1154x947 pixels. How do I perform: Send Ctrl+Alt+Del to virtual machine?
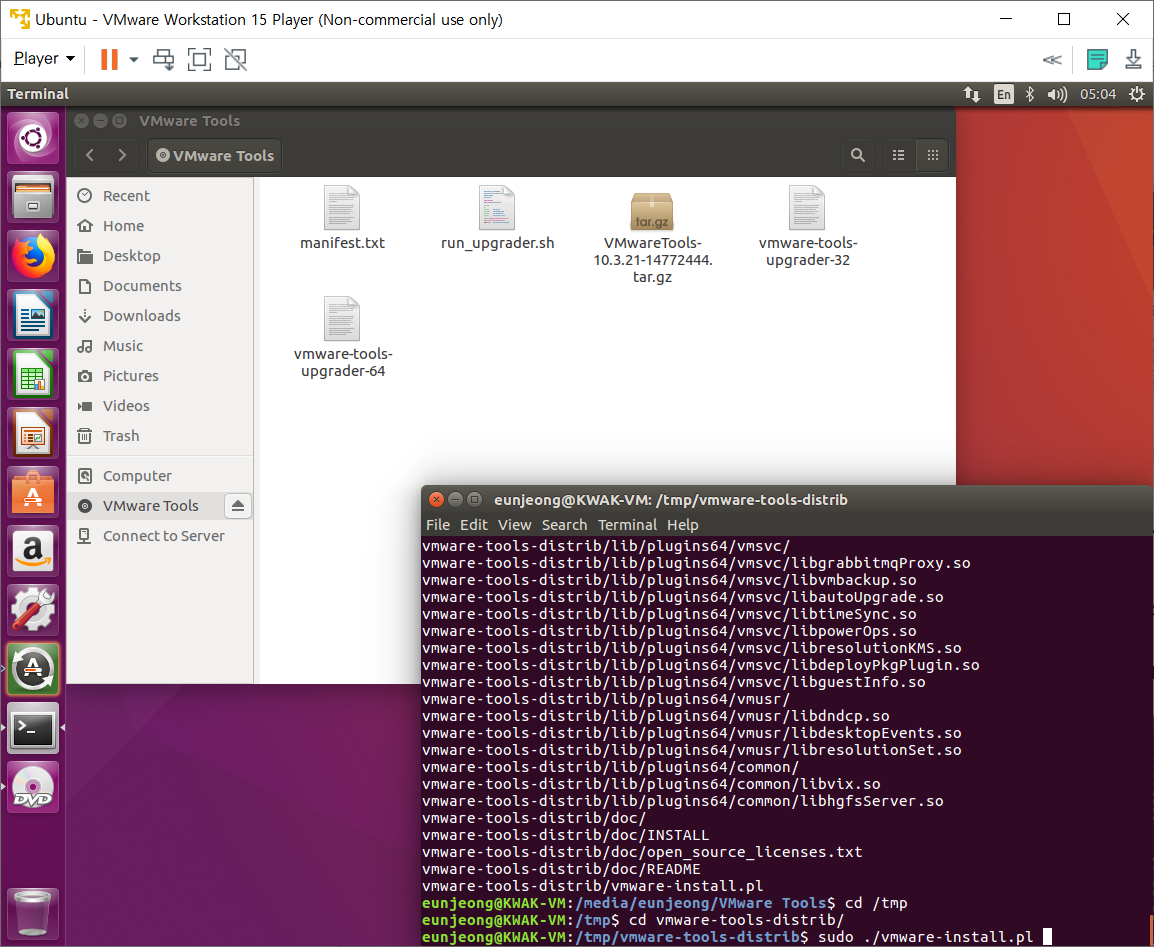(x=163, y=60)
